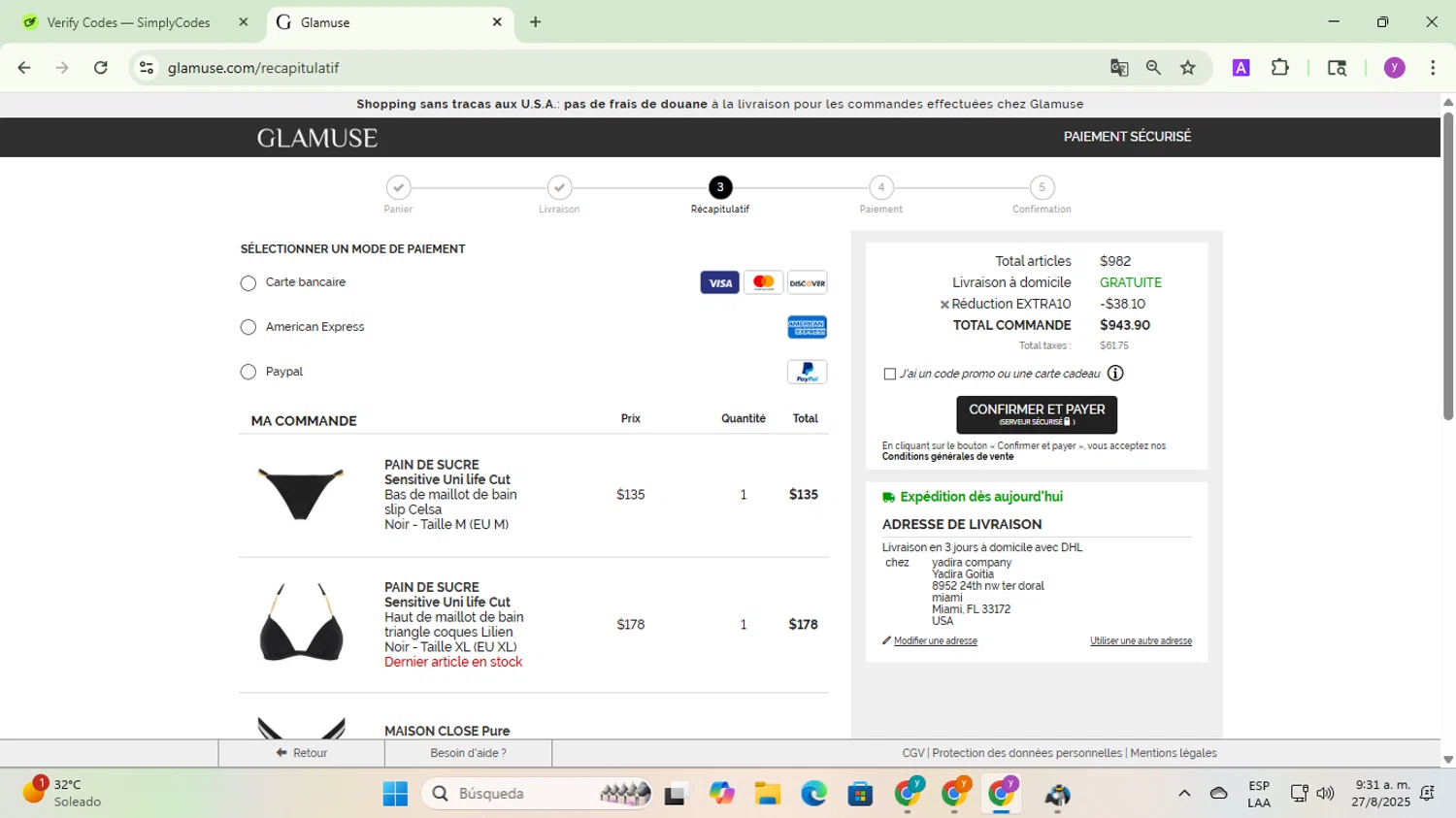The image size is (1456, 818).
Task: Click the PayPal logo icon
Action: coord(808,373)
